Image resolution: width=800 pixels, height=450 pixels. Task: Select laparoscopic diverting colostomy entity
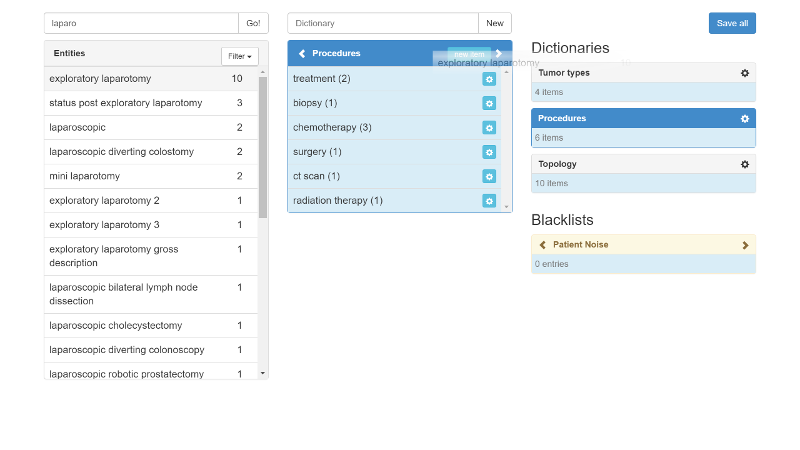click(151, 152)
